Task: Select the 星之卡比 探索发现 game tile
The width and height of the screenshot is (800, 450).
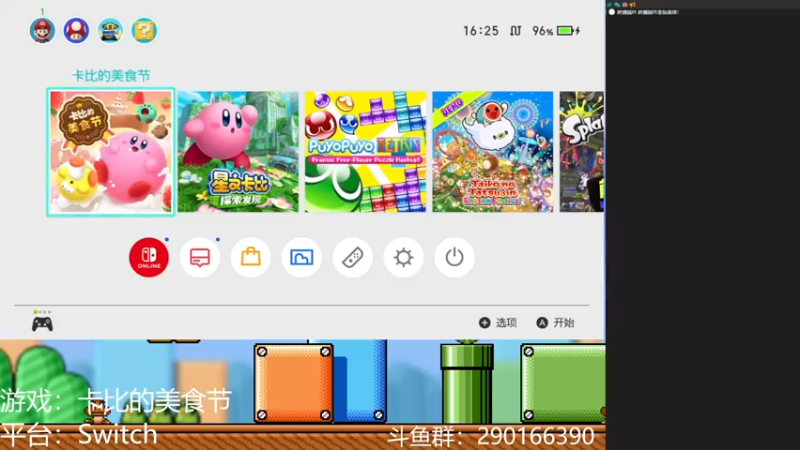Action: 238,152
